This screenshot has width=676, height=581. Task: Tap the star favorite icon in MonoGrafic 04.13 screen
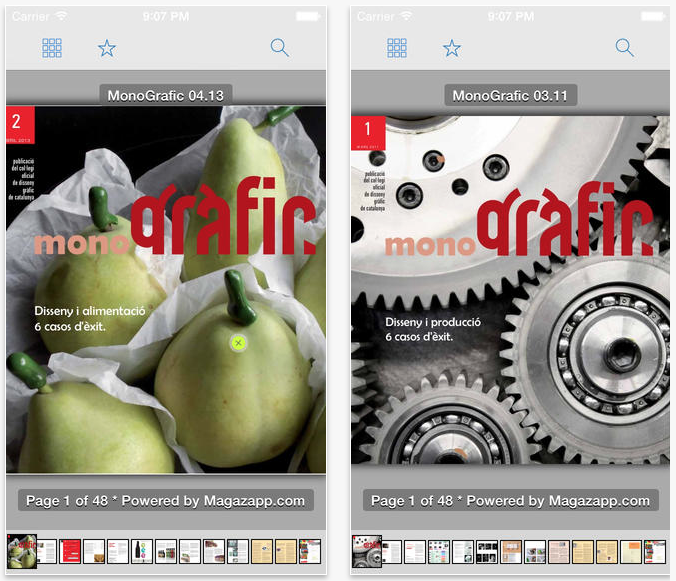point(107,48)
